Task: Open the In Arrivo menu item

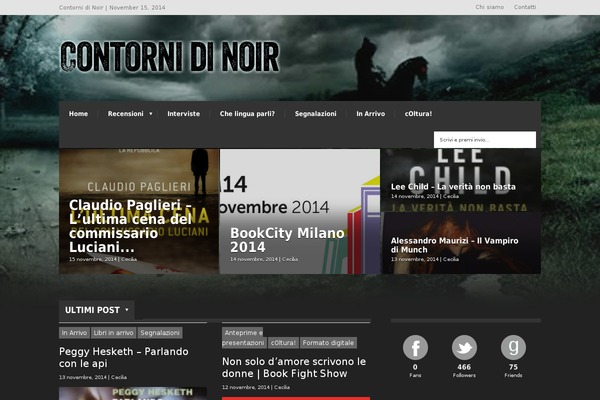Action: point(371,114)
